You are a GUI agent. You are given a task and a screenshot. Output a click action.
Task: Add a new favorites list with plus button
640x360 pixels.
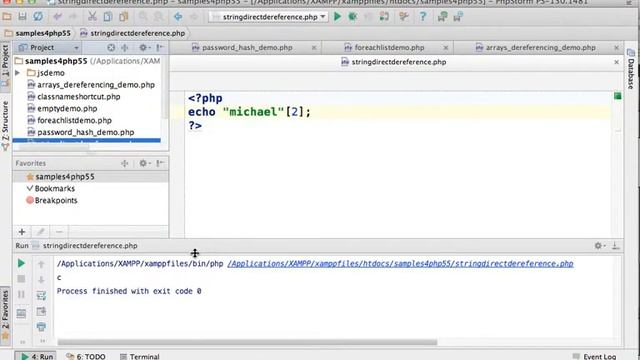[x=22, y=232]
